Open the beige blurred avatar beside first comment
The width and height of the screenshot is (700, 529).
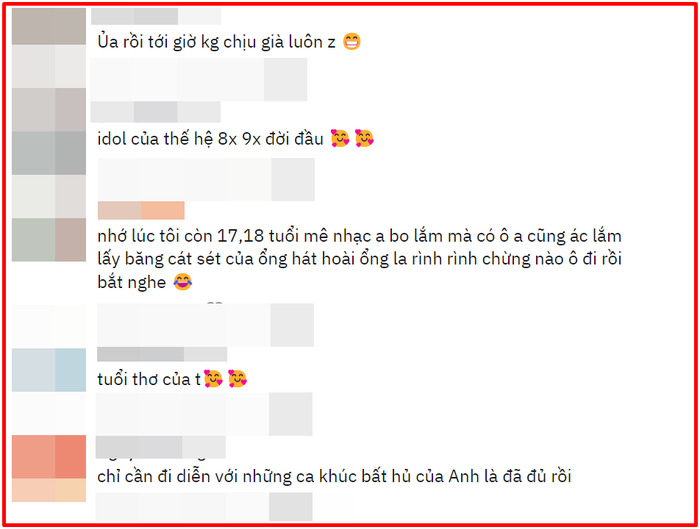pos(49,26)
